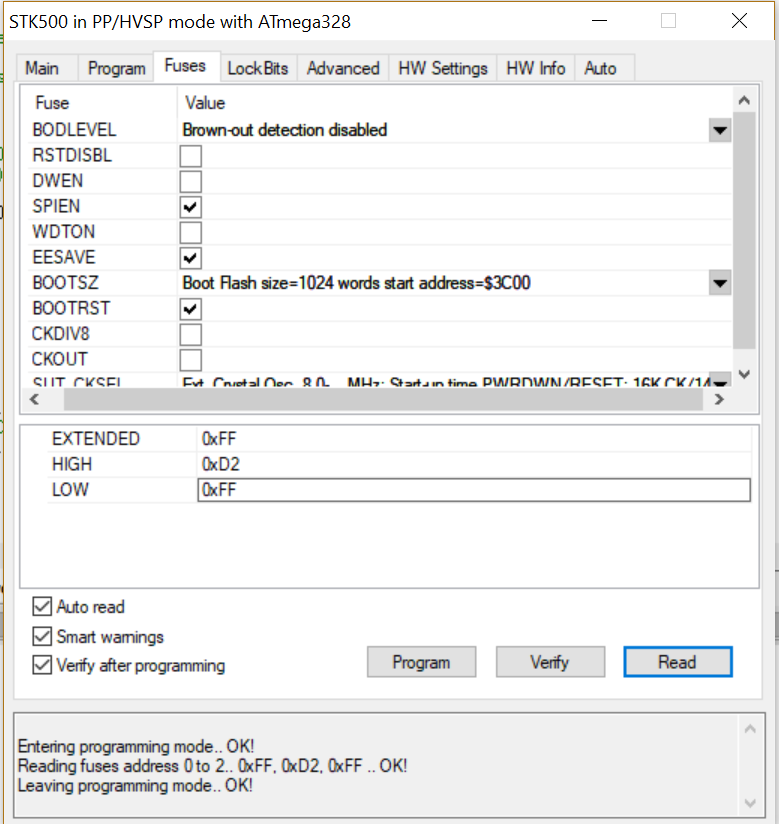Viewport: 779px width, 824px height.
Task: Toggle the Auto read checkbox
Action: 42,606
